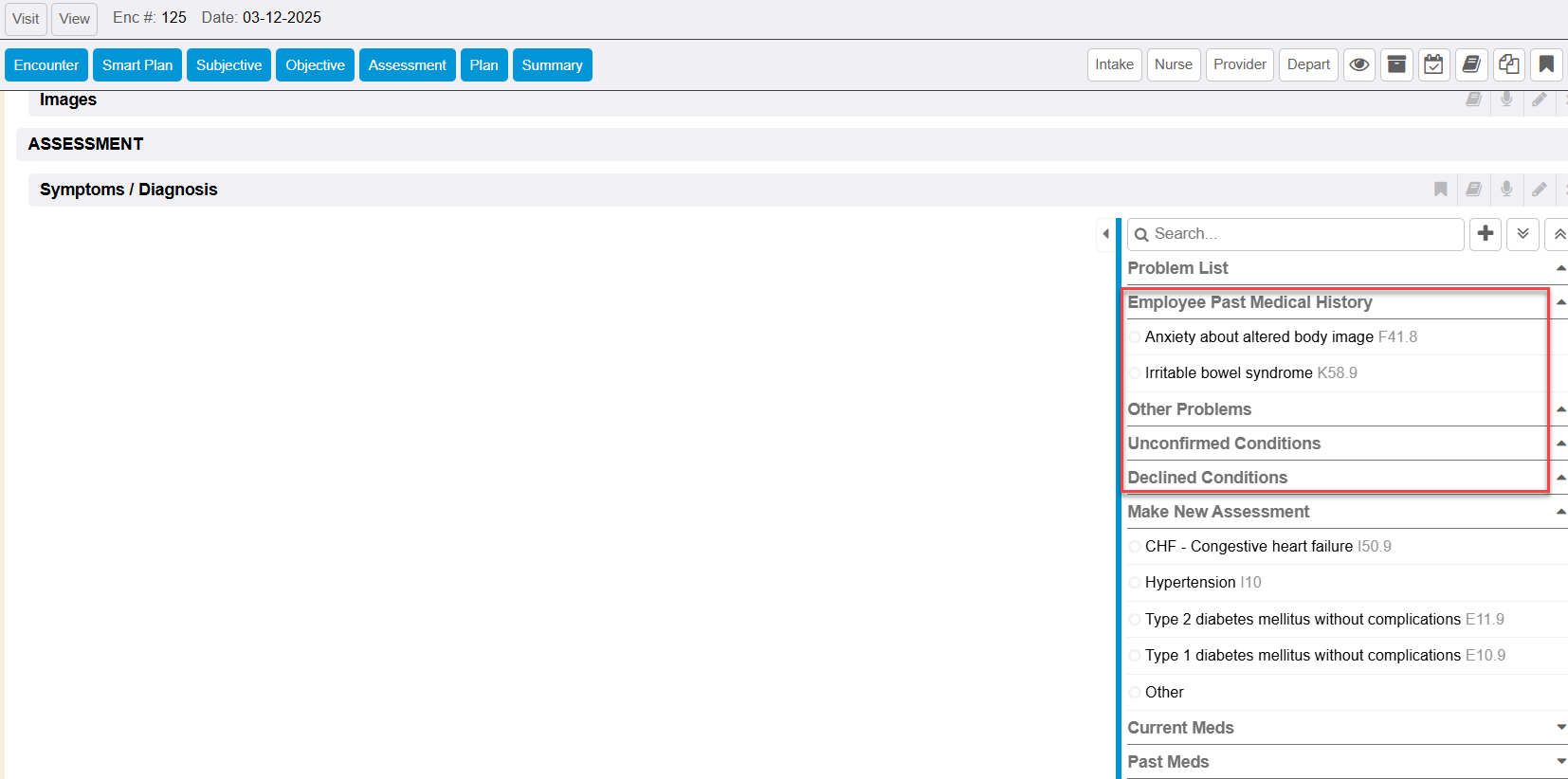Switch to the Subjective tab
1568x779 pixels.
tap(228, 64)
